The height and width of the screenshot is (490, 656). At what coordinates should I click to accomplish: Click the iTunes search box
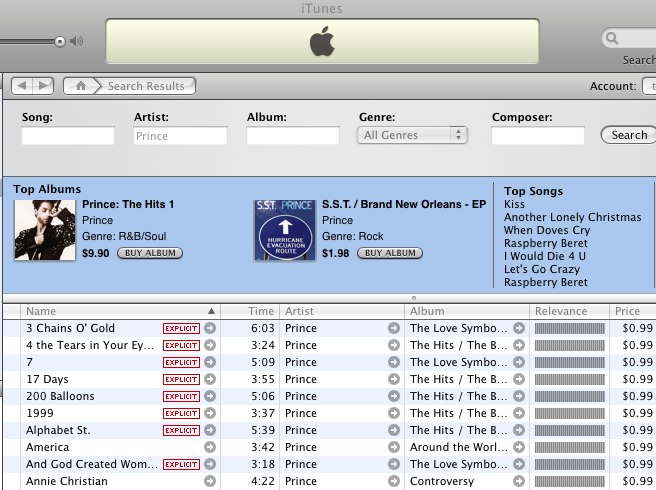[x=629, y=38]
